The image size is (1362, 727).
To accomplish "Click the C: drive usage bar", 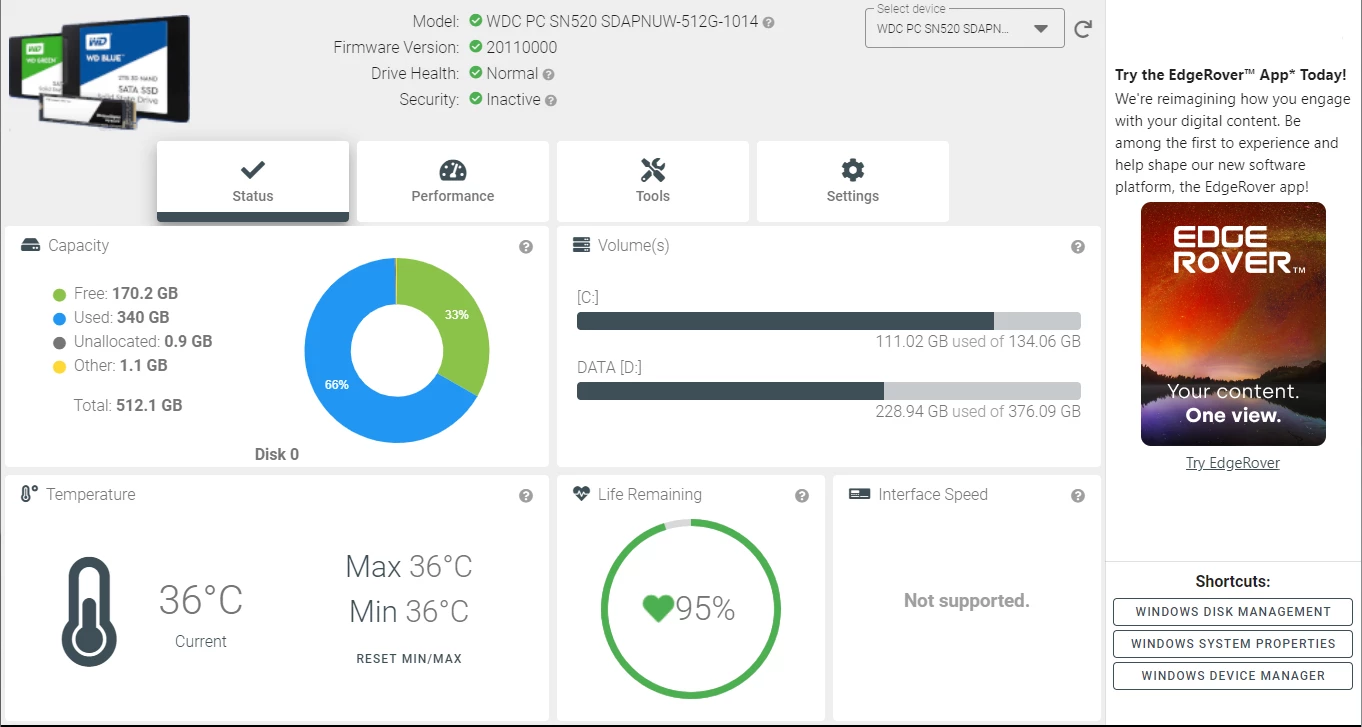I will tap(828, 321).
